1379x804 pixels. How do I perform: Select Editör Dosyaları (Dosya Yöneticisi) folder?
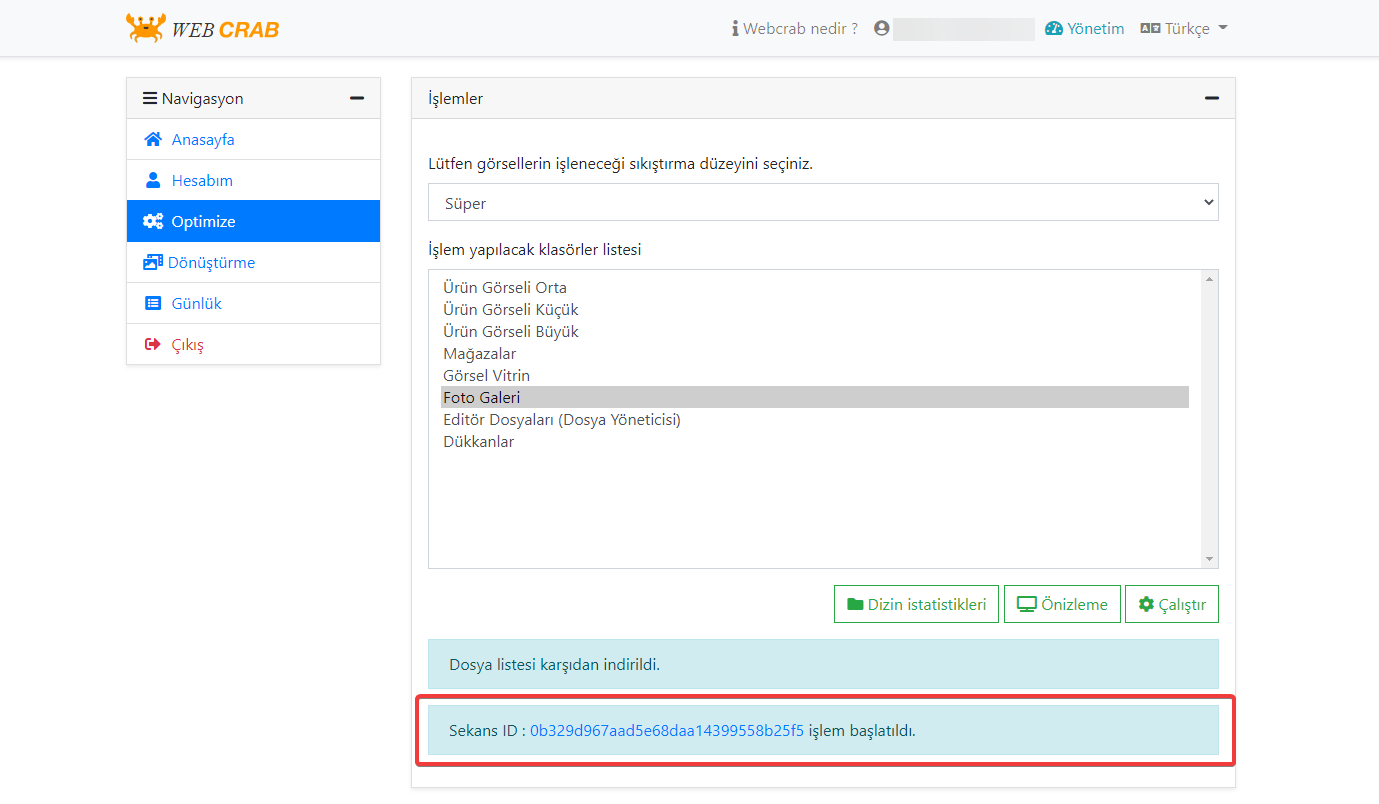point(814,420)
